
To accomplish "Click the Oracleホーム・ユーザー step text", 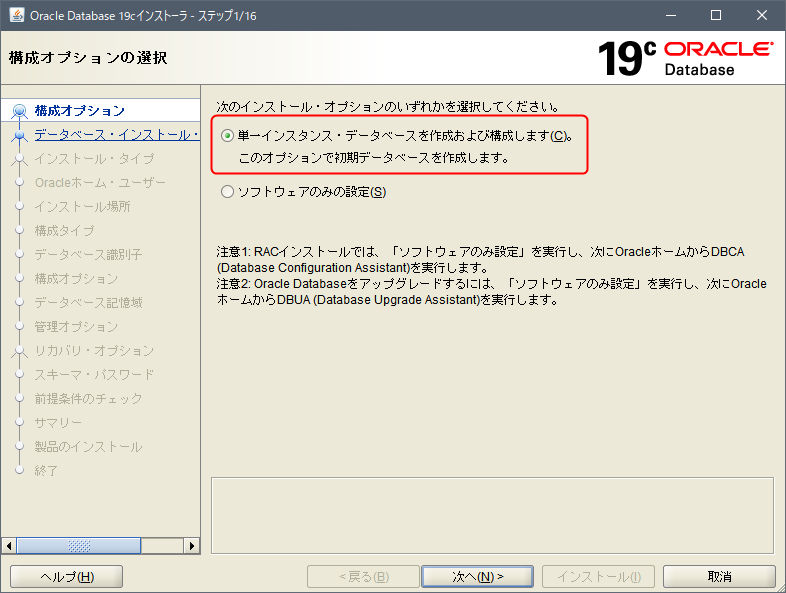I will (100, 182).
